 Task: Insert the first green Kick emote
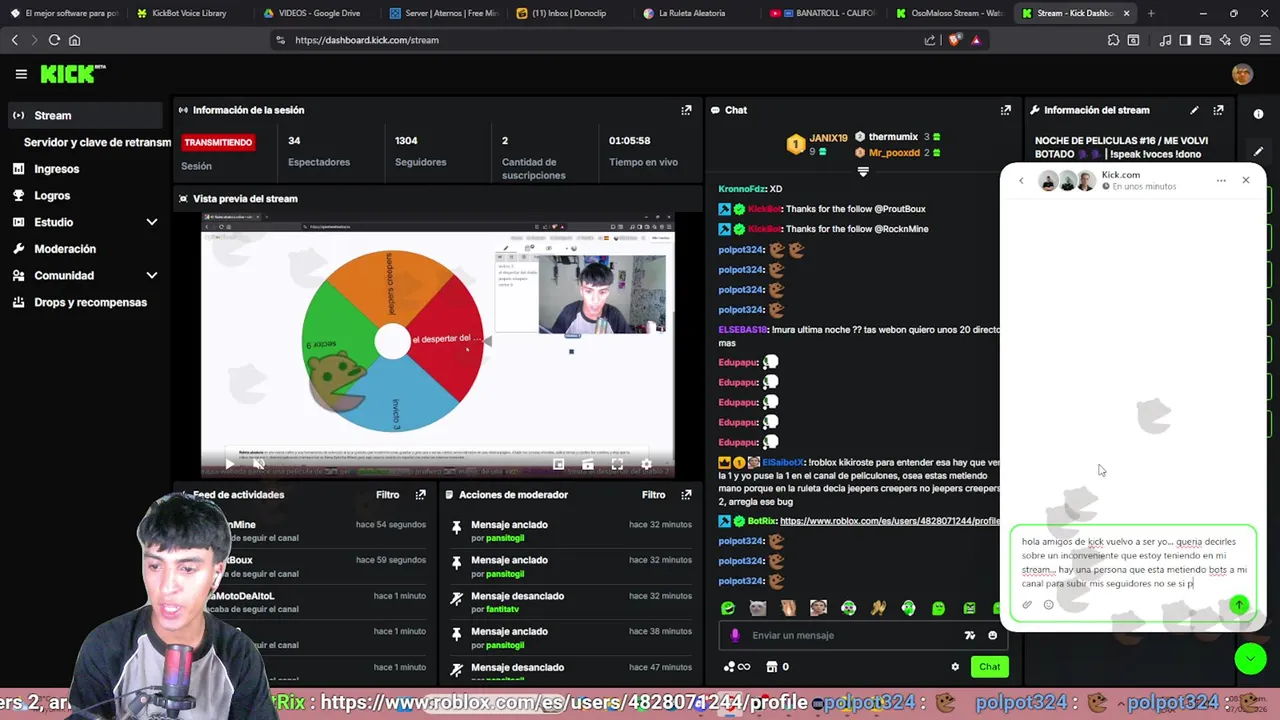(728, 608)
